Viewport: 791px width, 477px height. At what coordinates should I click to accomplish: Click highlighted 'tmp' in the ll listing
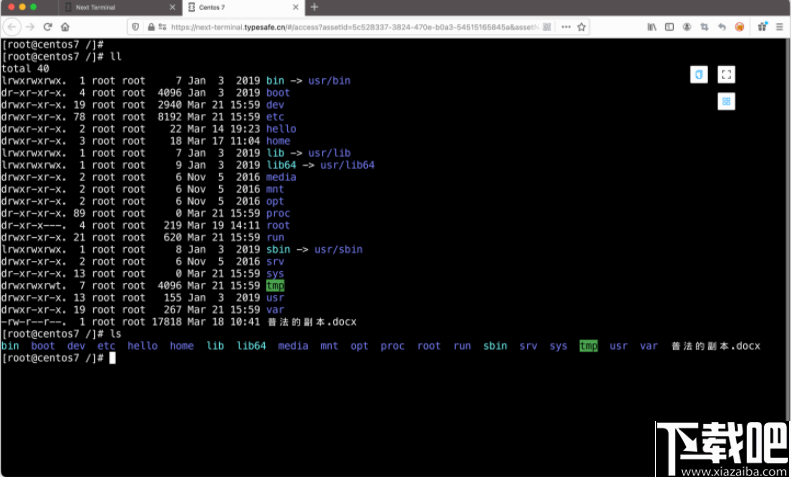pos(275,286)
